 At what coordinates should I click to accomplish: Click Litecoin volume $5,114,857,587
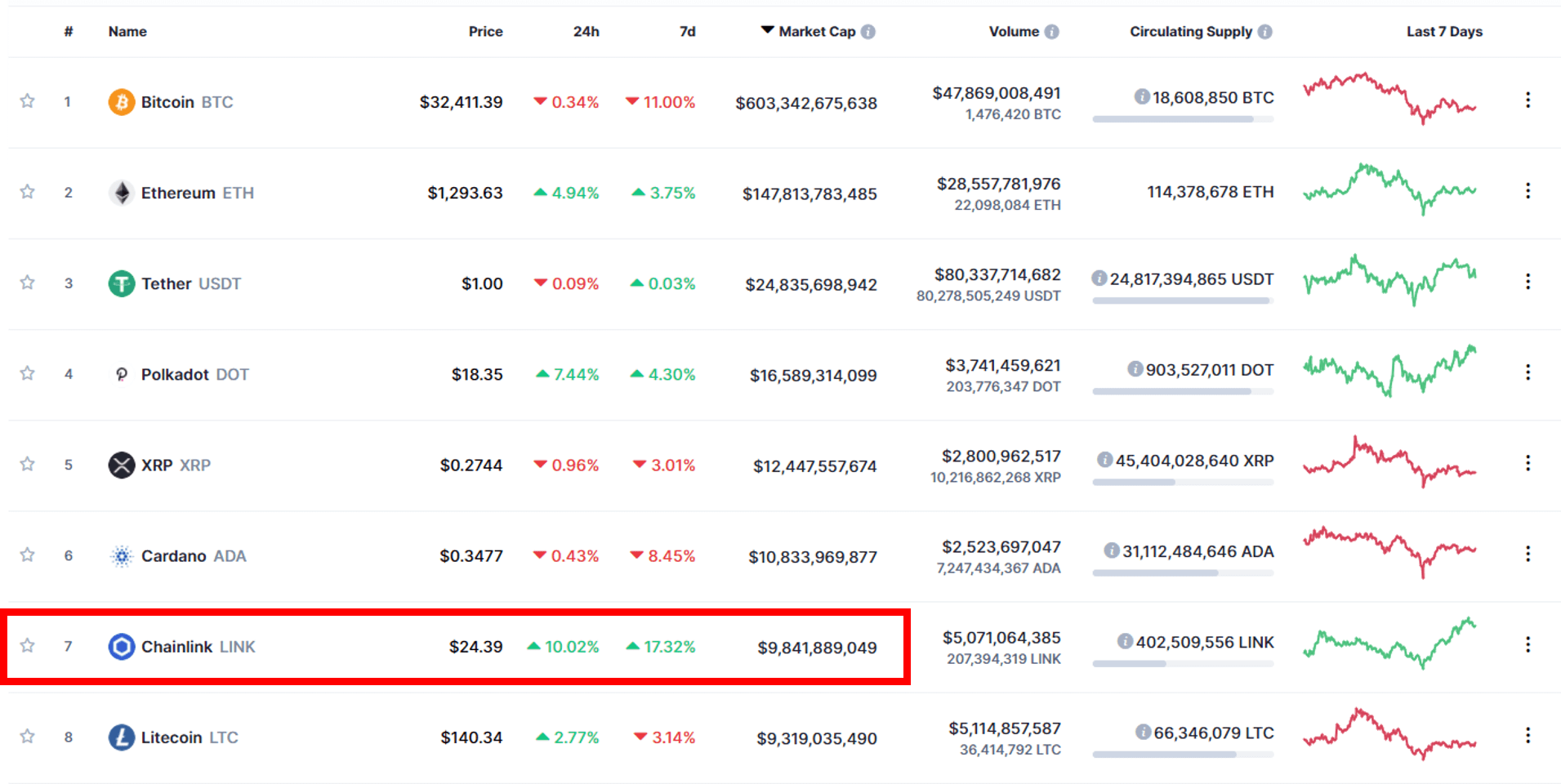pos(1005,728)
